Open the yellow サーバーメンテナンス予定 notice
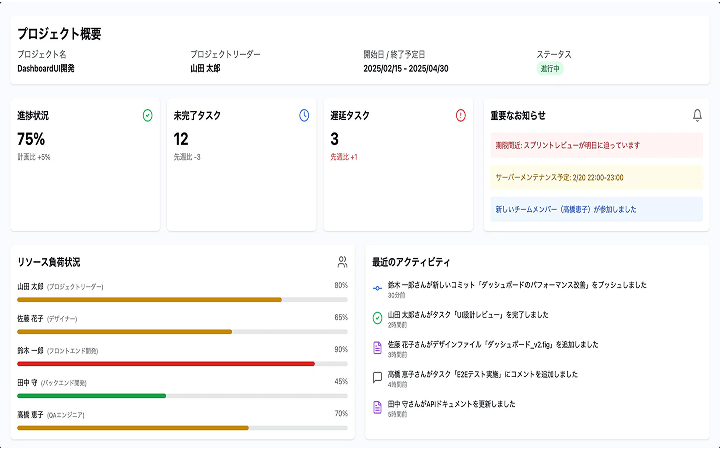 click(596, 177)
